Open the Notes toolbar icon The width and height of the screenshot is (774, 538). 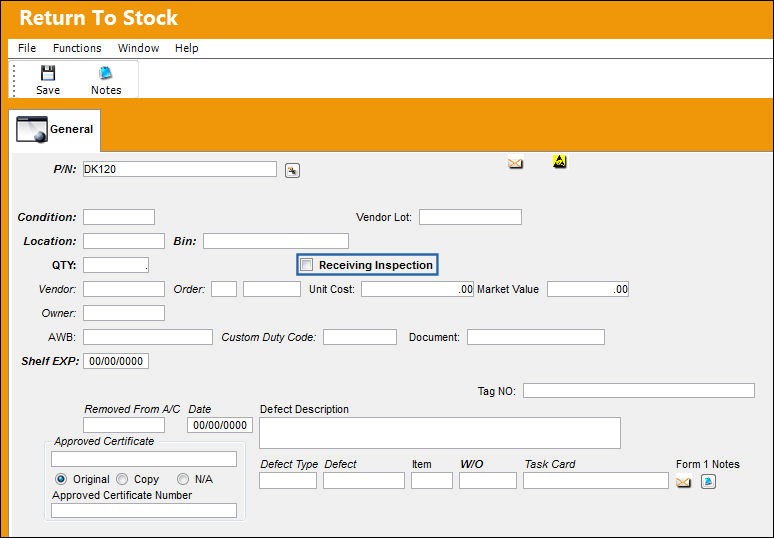(106, 73)
